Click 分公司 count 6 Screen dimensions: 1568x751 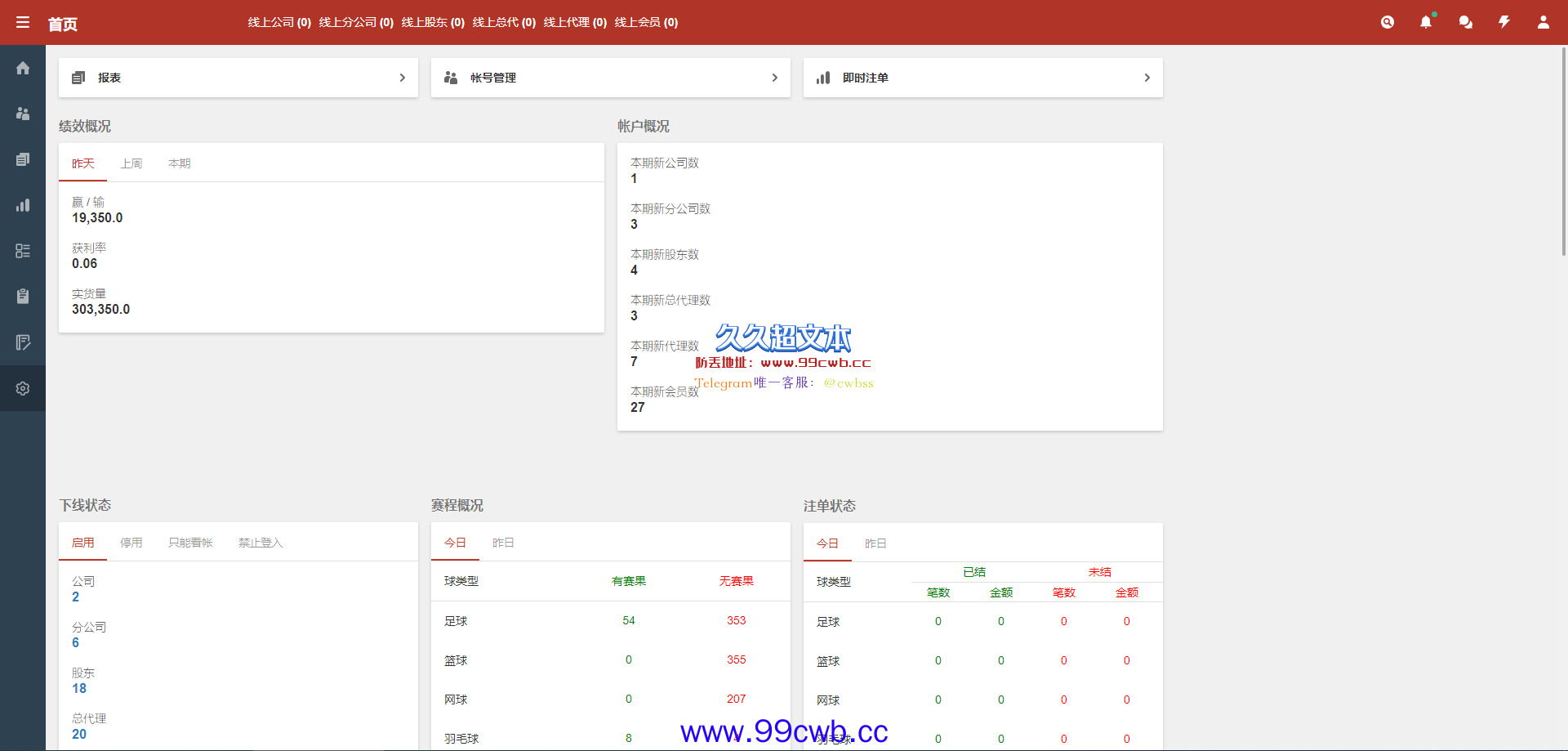pos(76,643)
